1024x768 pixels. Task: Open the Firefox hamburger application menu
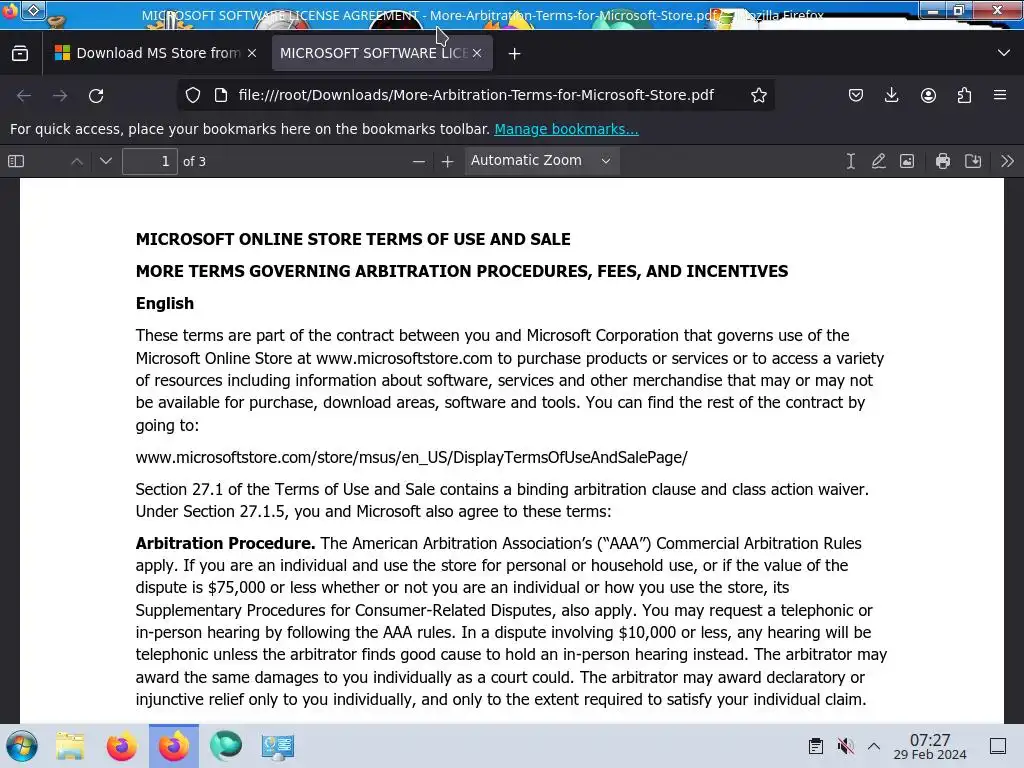pos(1000,95)
